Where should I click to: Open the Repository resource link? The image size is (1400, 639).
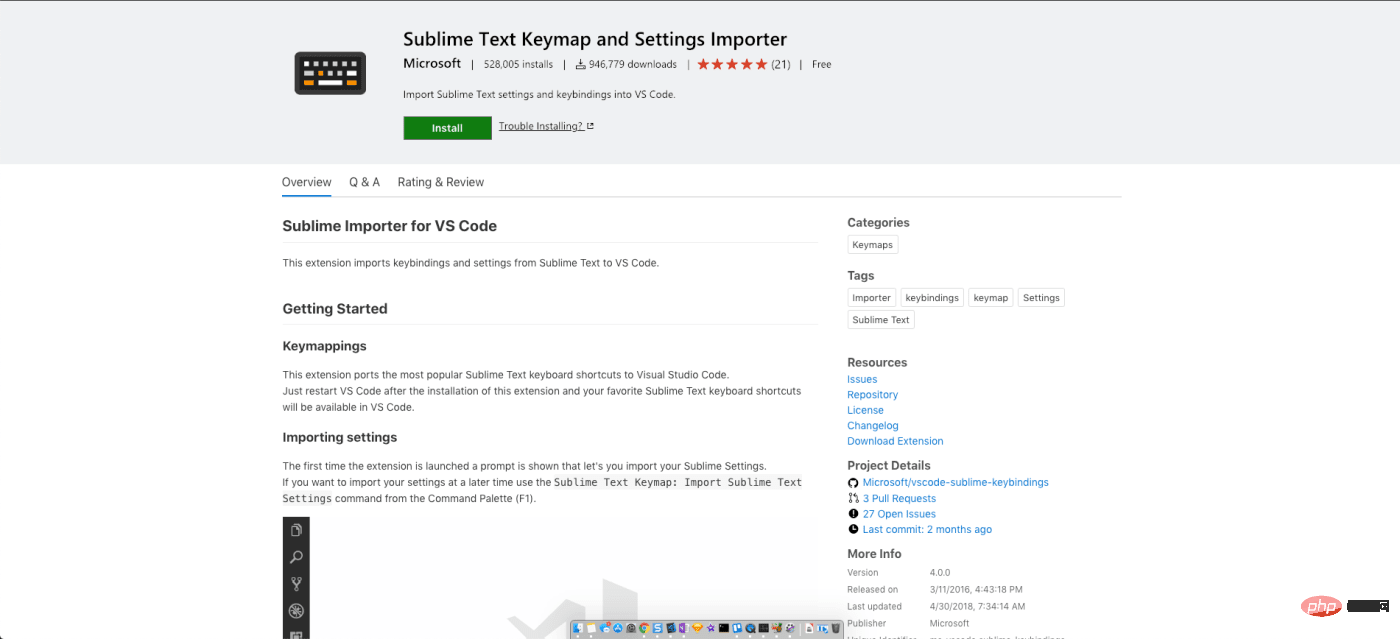[x=872, y=394]
